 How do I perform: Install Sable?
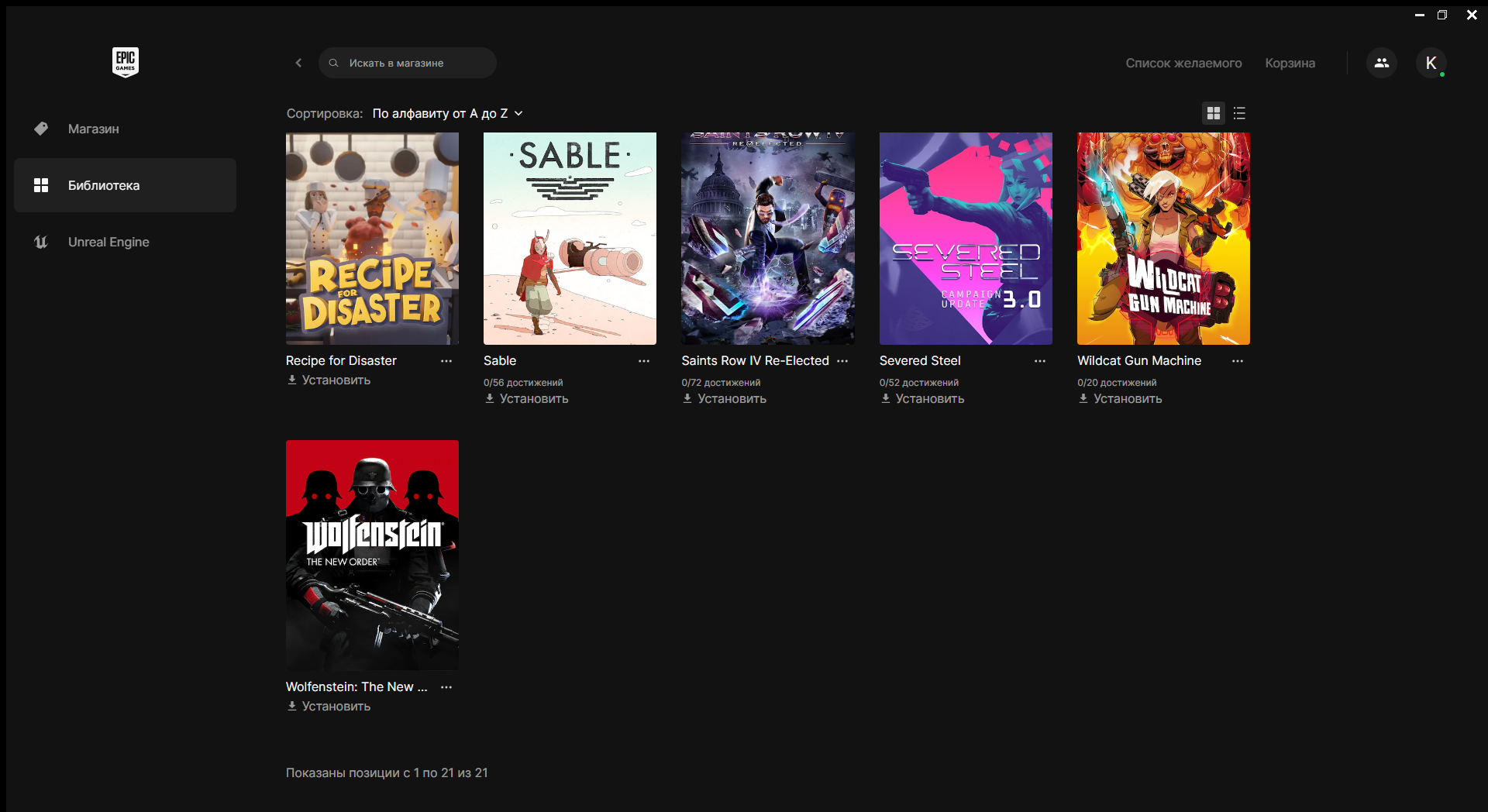coord(526,398)
